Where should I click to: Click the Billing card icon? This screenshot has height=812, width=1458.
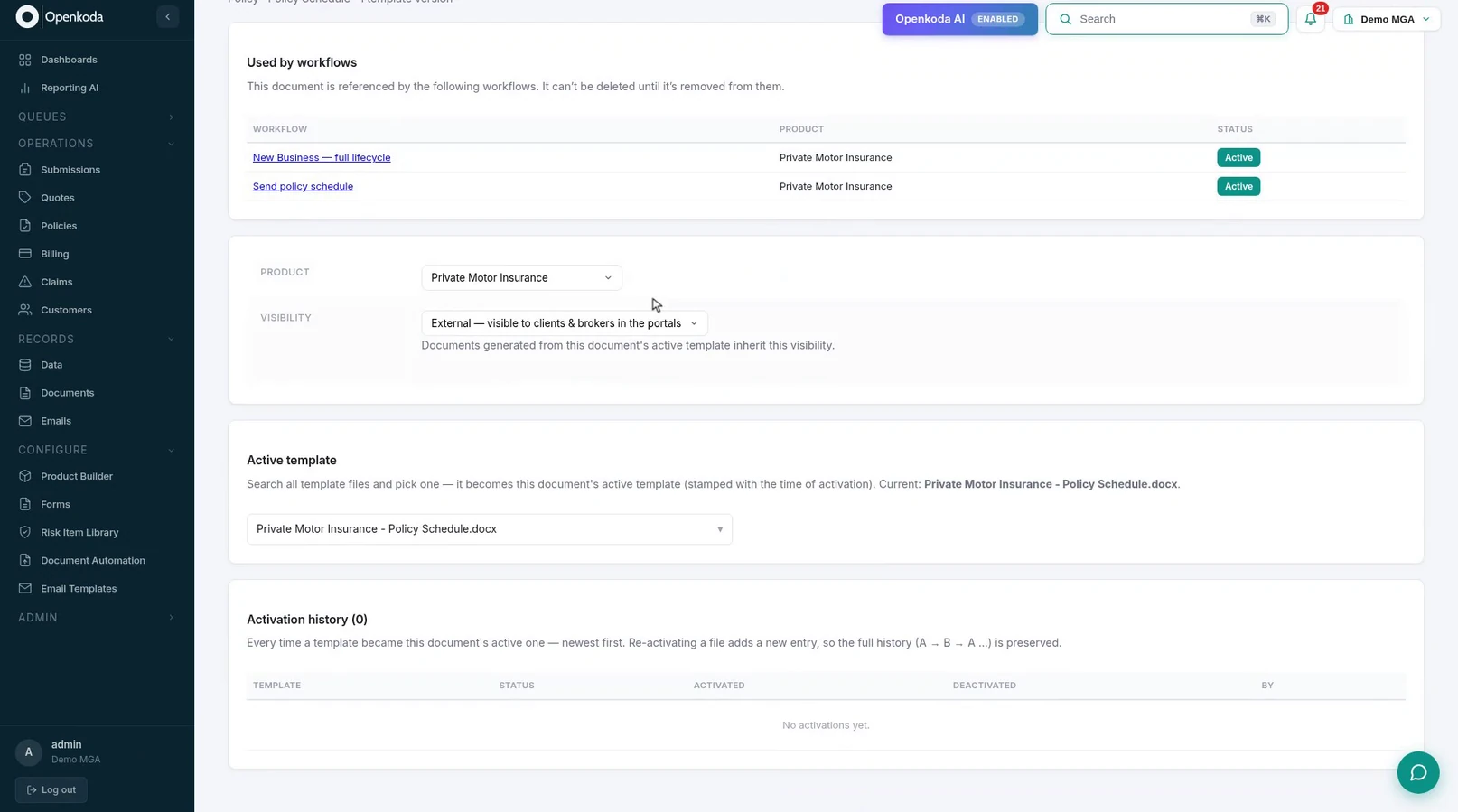pyautogui.click(x=25, y=254)
